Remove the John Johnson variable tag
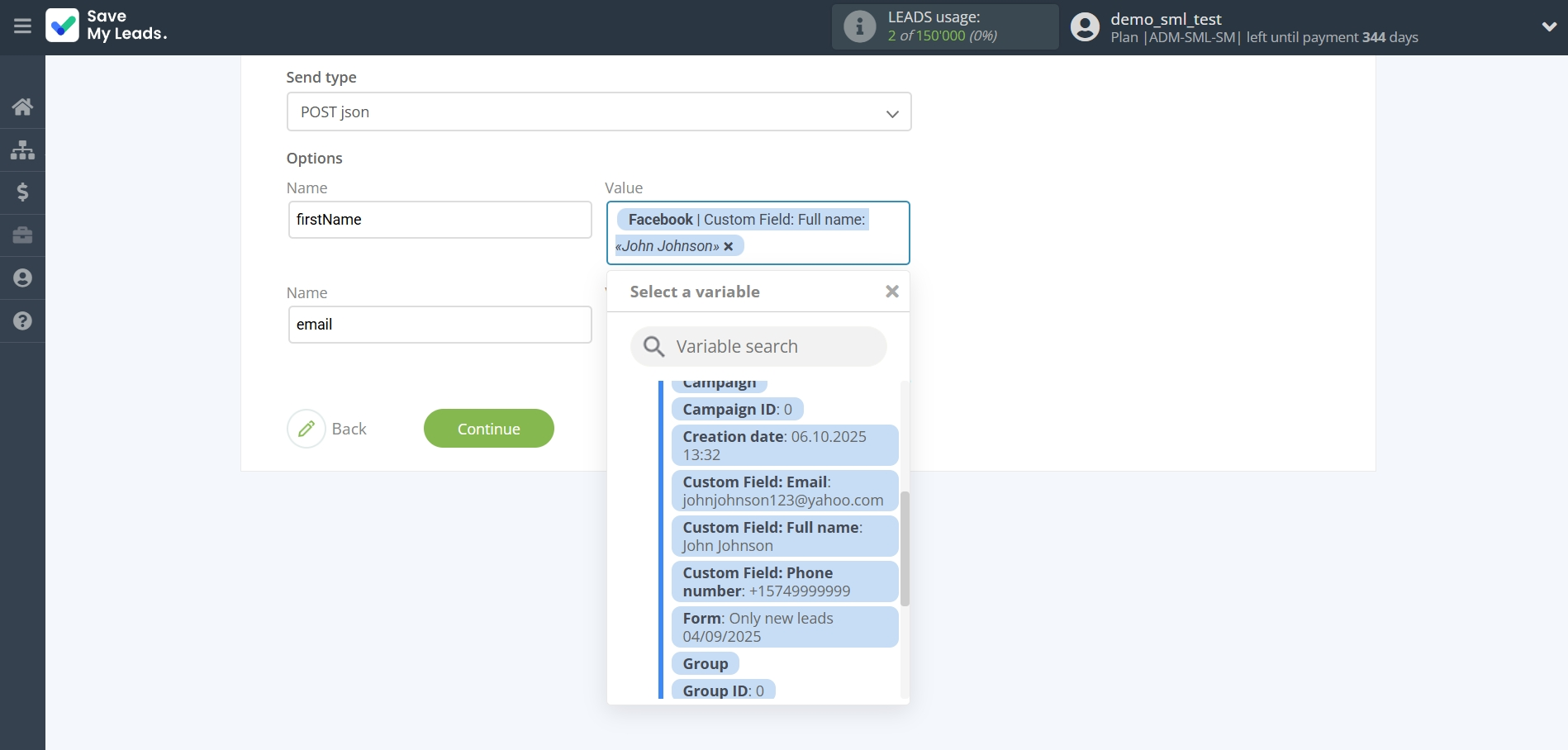Screen dimensions: 1568x750 (x=728, y=245)
